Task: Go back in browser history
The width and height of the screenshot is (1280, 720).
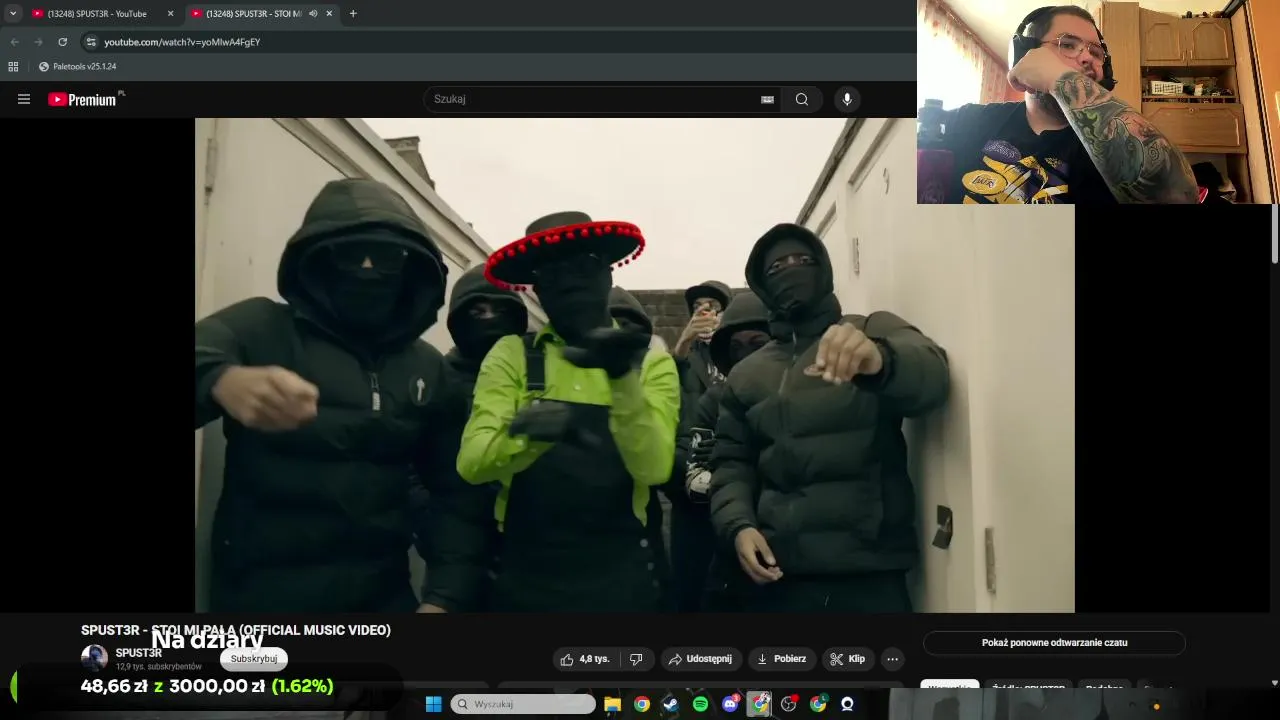Action: pos(14,42)
